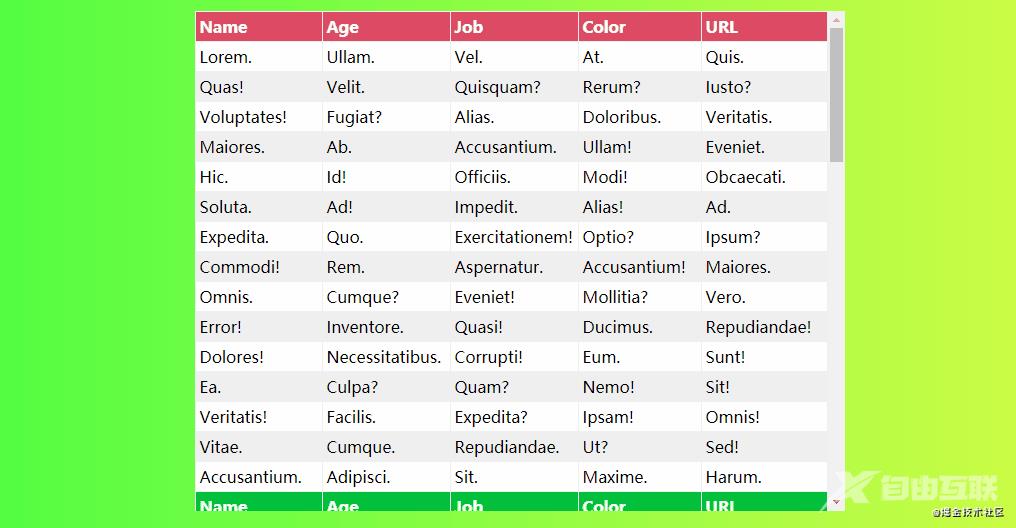Screen dimensions: 1016x528
Task: Click the Color heading in the red header
Action: pos(604,27)
